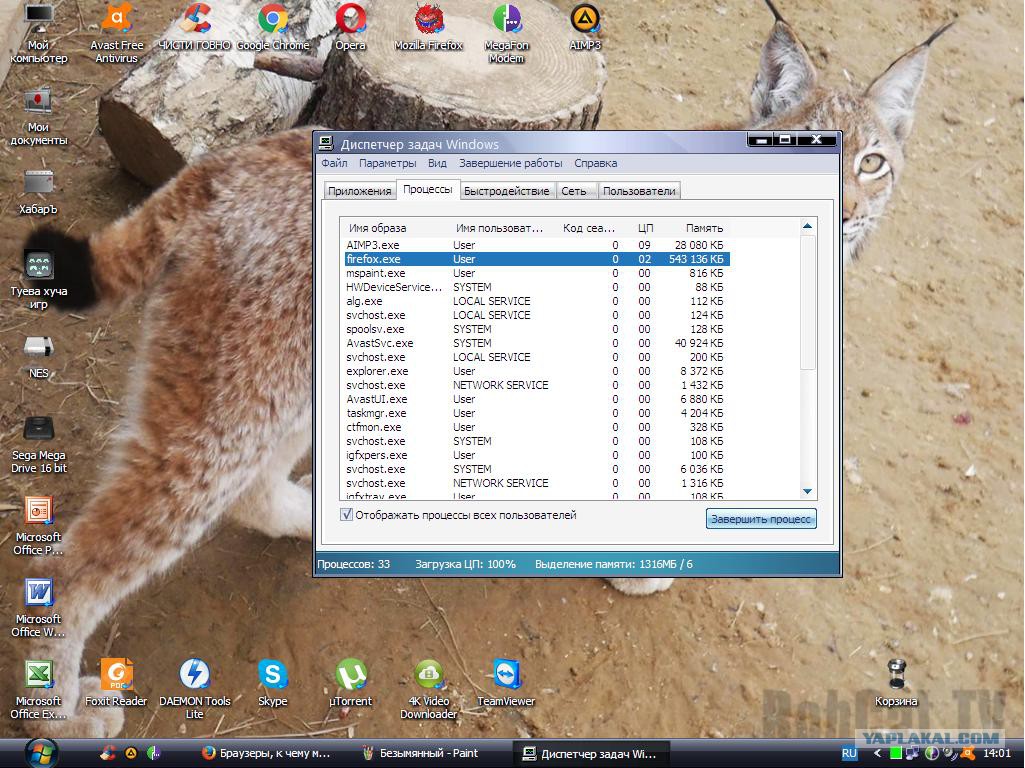Viewport: 1025px width, 768px height.
Task: Select the Opera desktop icon
Action: [350, 27]
